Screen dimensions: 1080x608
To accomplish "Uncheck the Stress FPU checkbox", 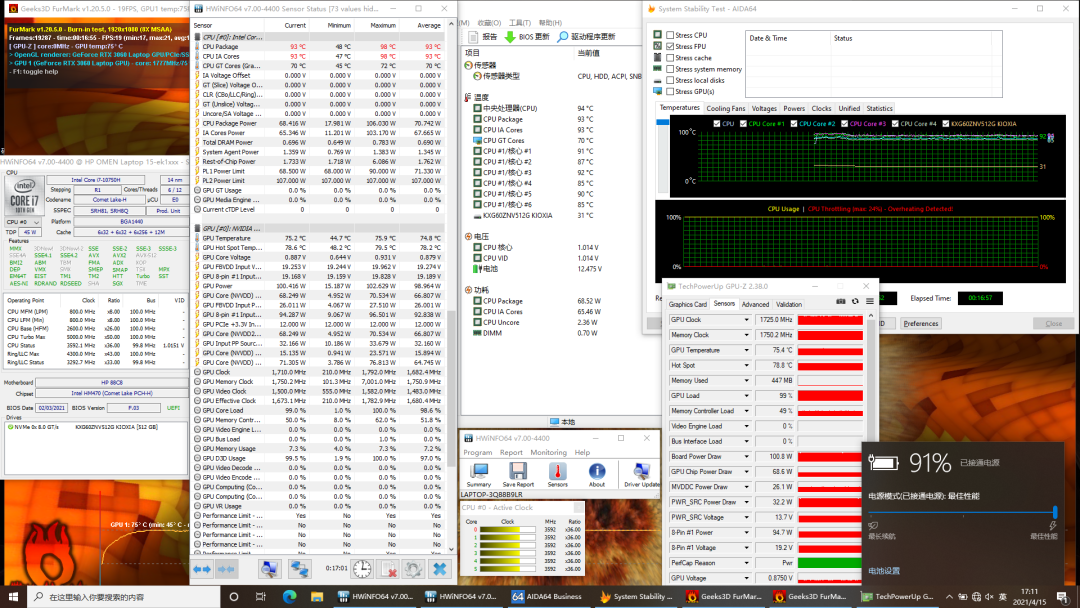I will (670, 46).
